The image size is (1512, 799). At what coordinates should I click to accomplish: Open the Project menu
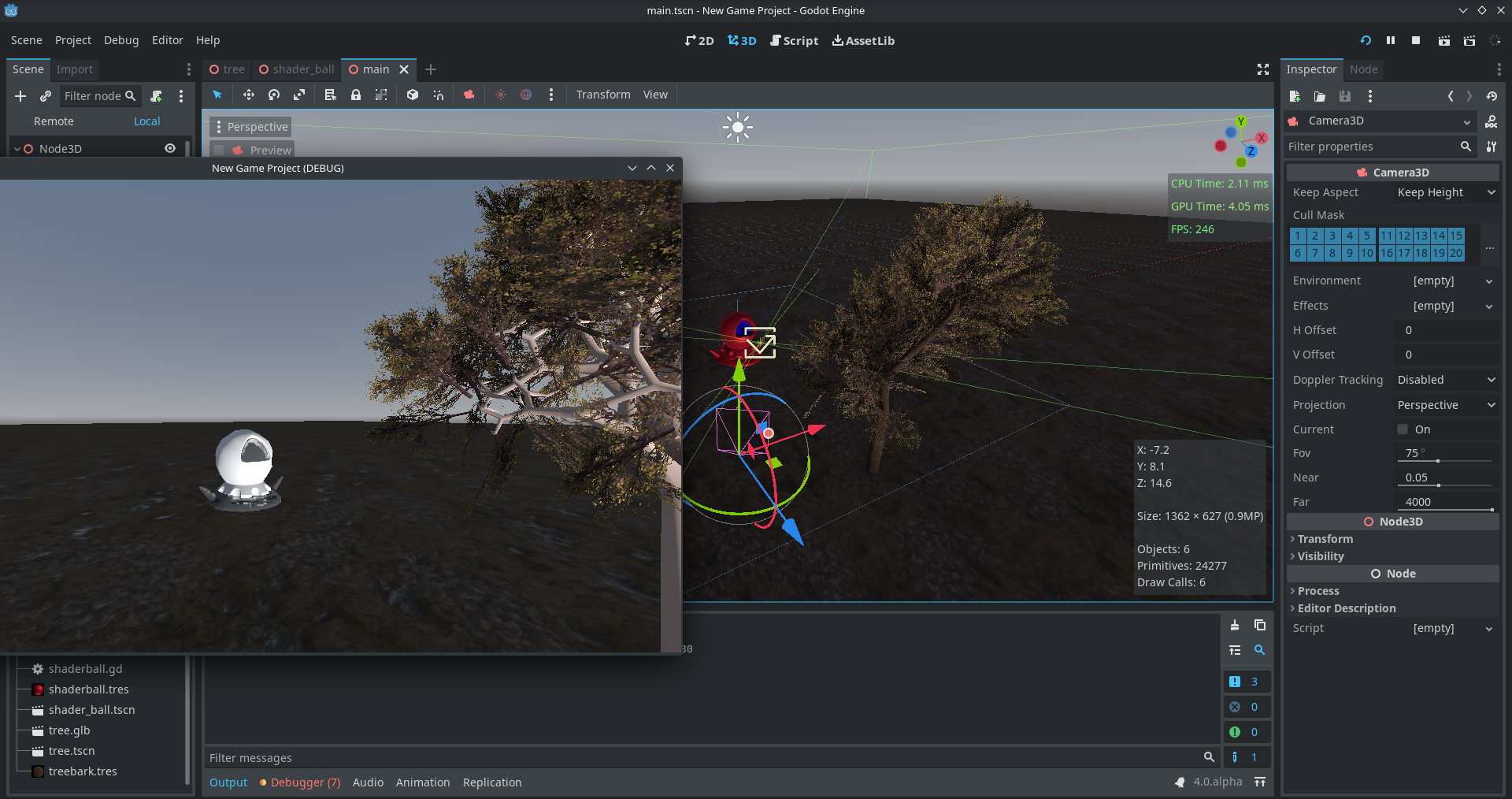tap(72, 39)
